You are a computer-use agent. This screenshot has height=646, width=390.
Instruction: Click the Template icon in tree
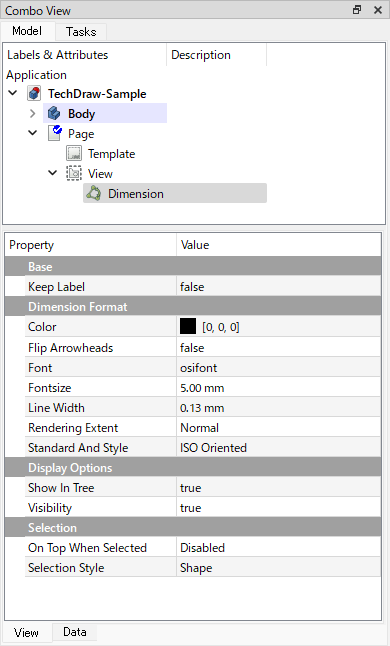click(74, 153)
